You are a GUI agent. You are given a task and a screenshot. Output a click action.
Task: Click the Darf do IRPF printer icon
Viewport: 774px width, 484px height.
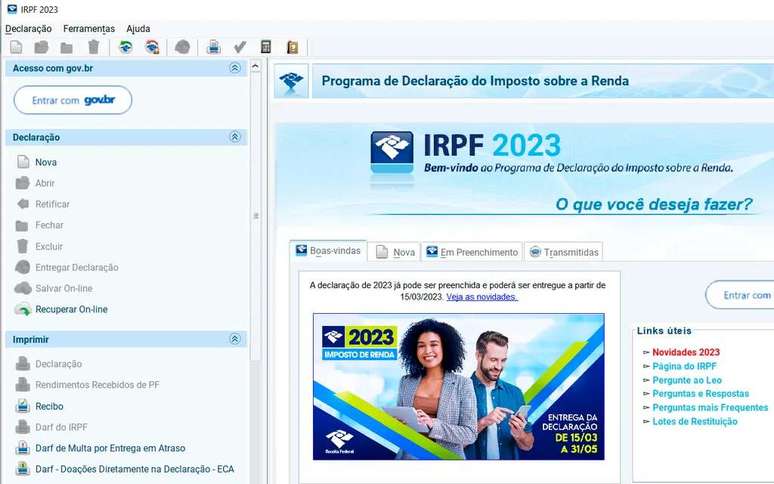[23, 427]
